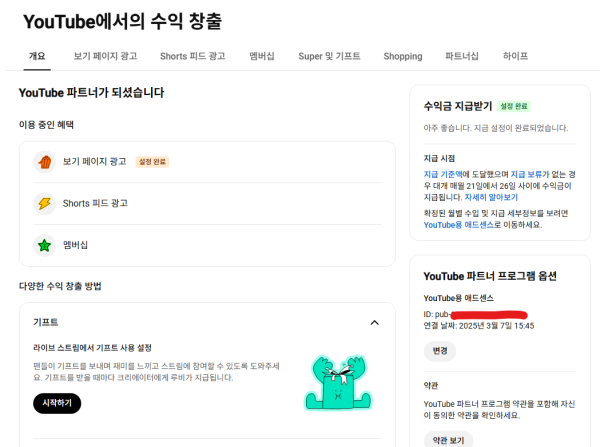The image size is (600, 447).
Task: Click the 연결 날짜 2025년 3월 7일 text
Action: 479,326
